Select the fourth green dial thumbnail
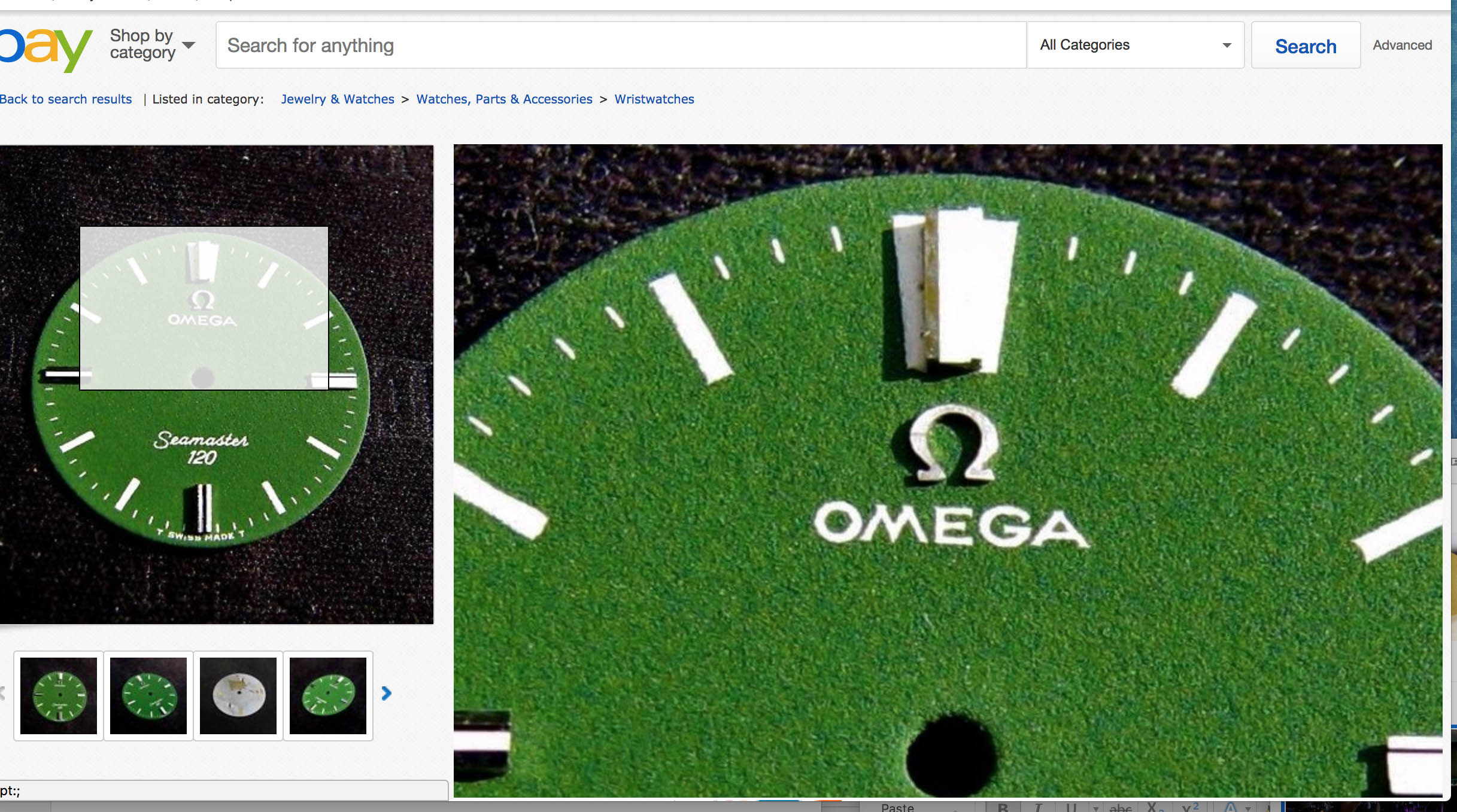The height and width of the screenshot is (812, 1457). [328, 696]
